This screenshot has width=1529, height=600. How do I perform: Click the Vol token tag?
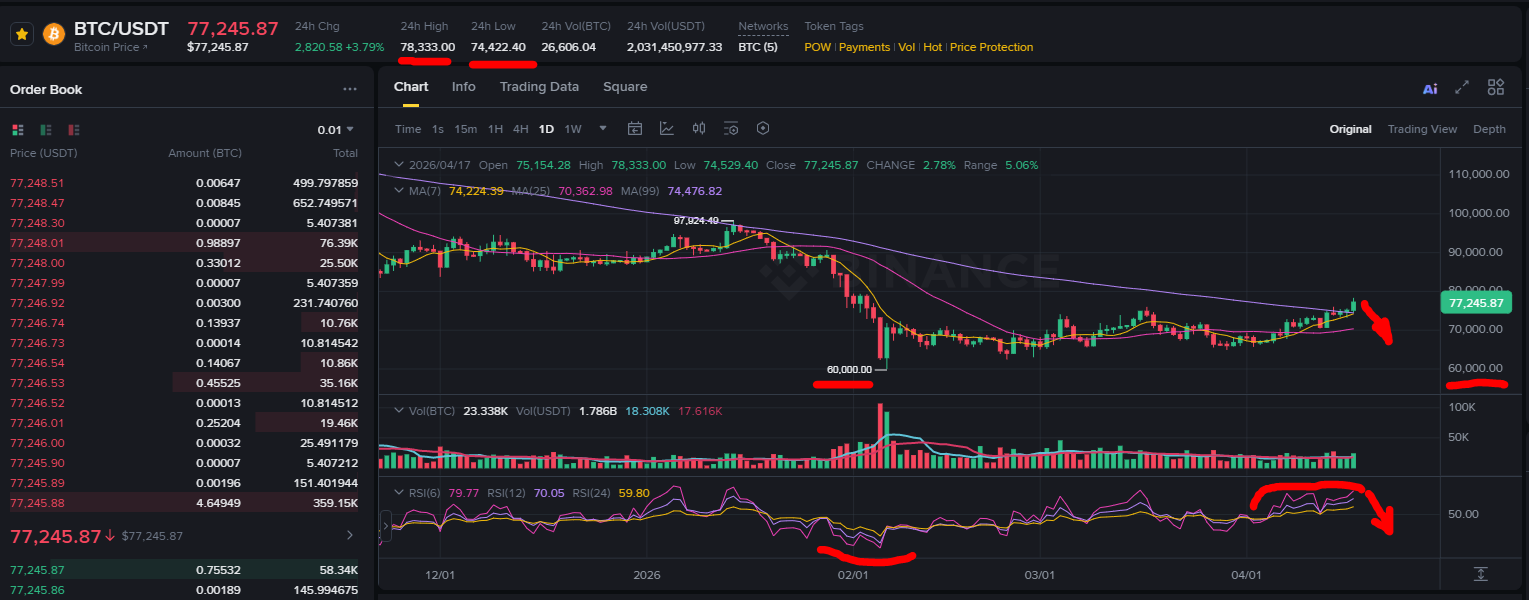(x=907, y=47)
